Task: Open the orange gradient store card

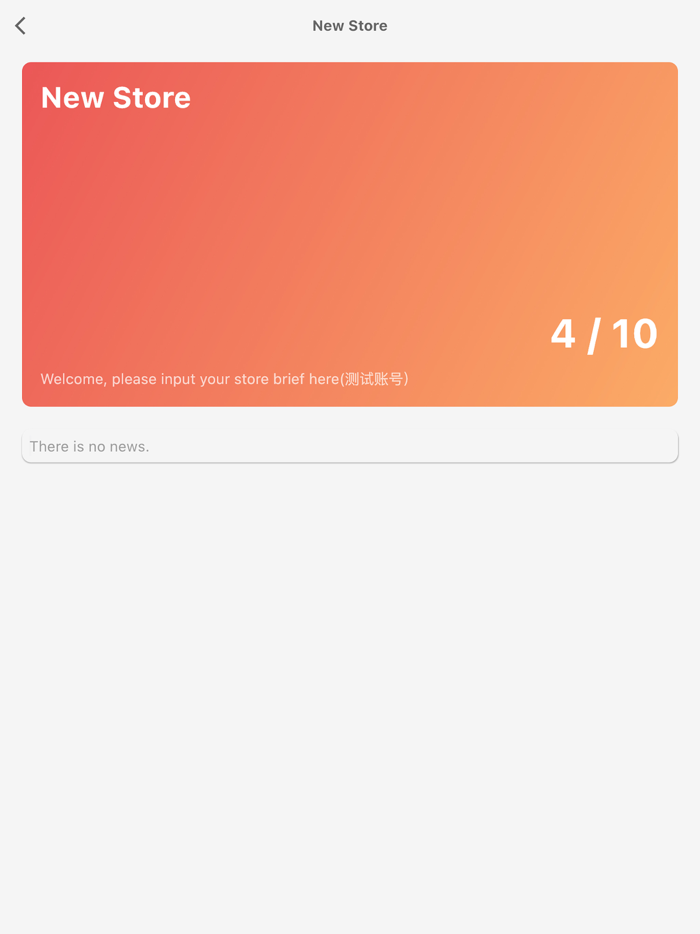Action: [x=350, y=234]
